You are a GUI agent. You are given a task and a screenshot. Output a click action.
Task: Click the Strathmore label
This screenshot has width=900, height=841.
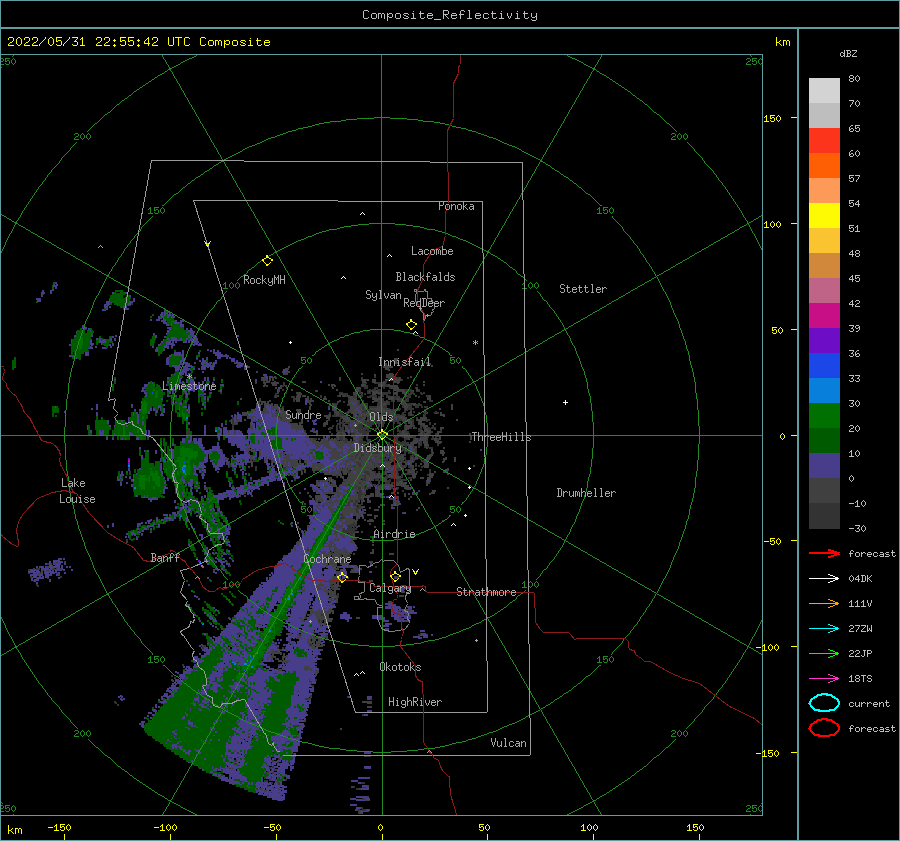pos(486,592)
